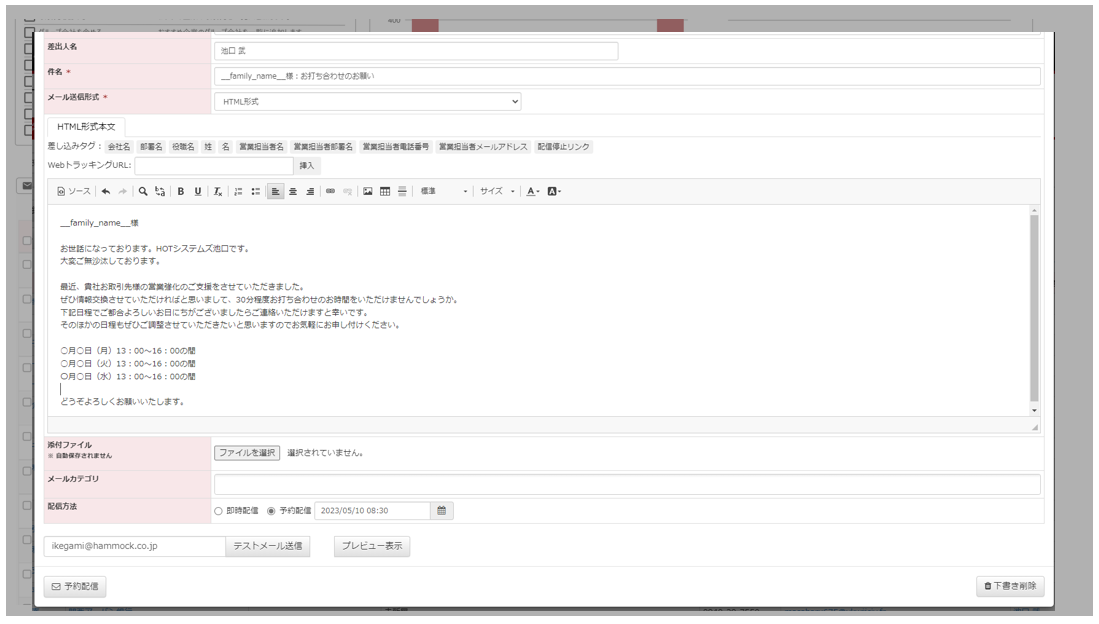Open the 標準 paragraph format dropdown

pos(444,191)
